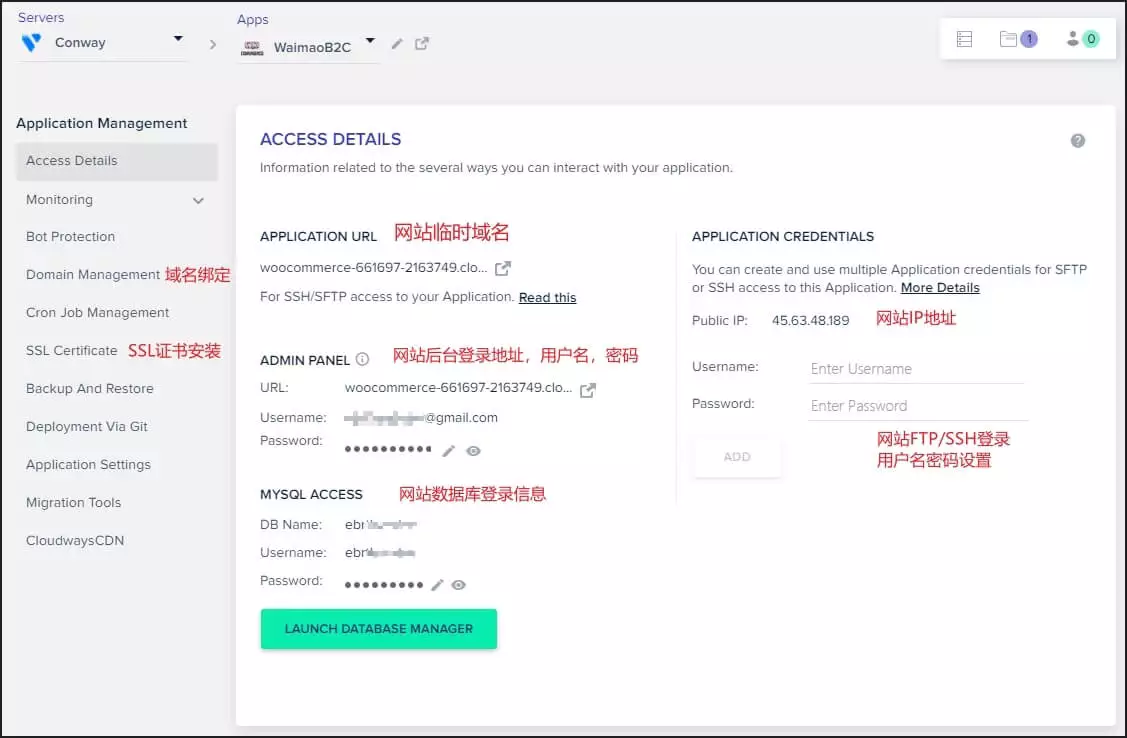Open the Admin Panel URL external link icon
1127x738 pixels.
tap(588, 390)
